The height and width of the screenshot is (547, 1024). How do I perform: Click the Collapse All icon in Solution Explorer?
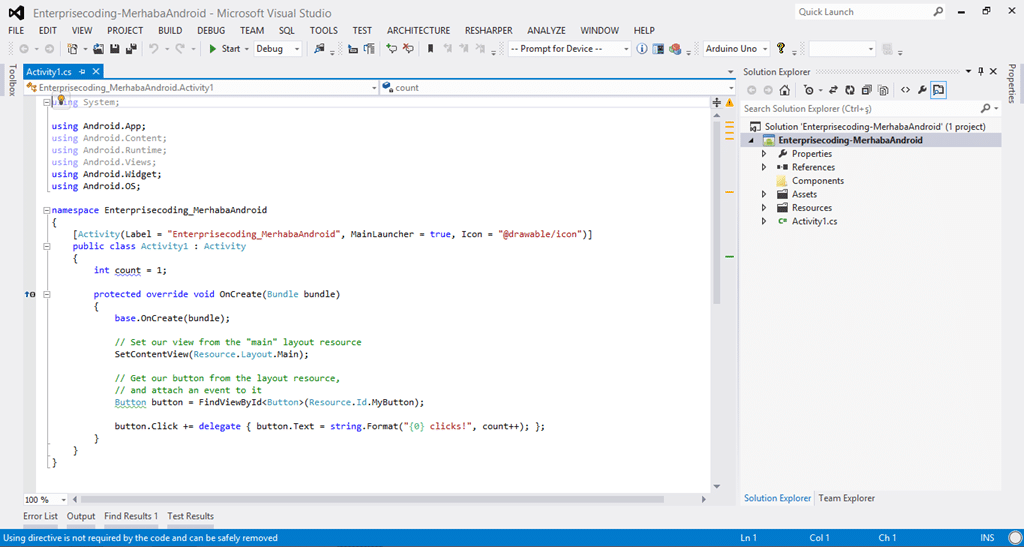867,90
